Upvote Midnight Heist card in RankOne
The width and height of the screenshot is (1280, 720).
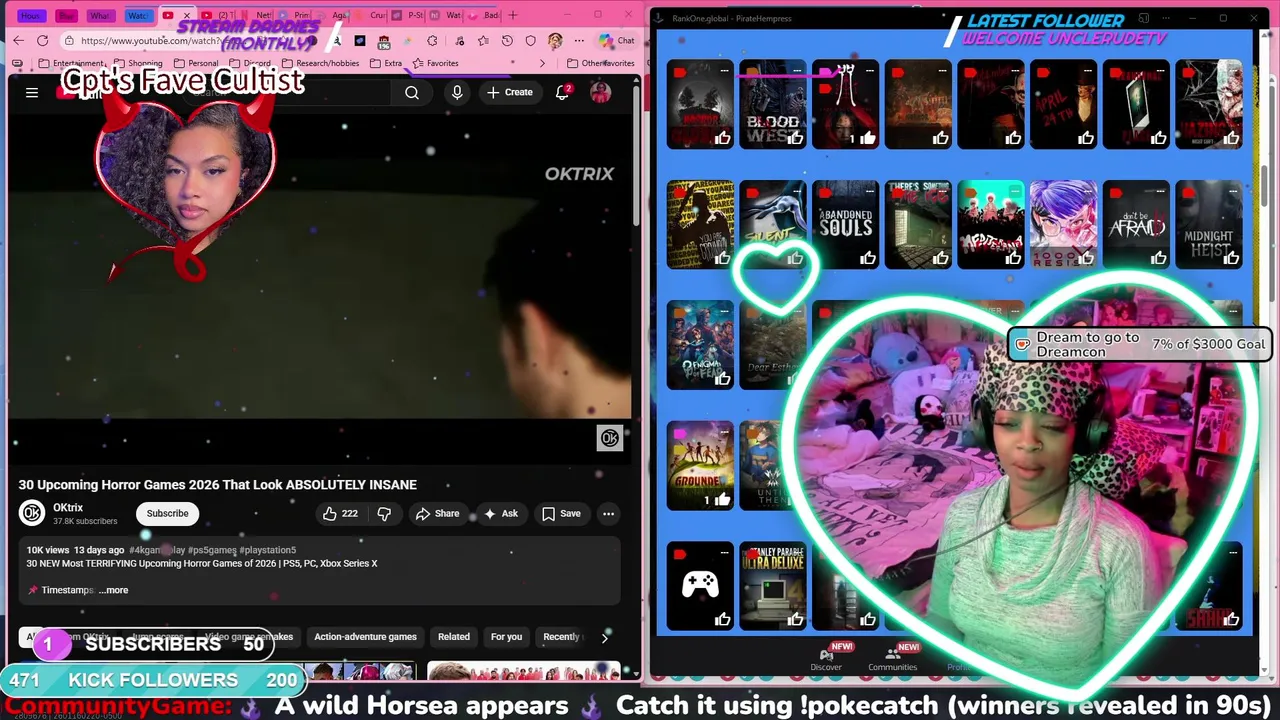pyautogui.click(x=1231, y=259)
